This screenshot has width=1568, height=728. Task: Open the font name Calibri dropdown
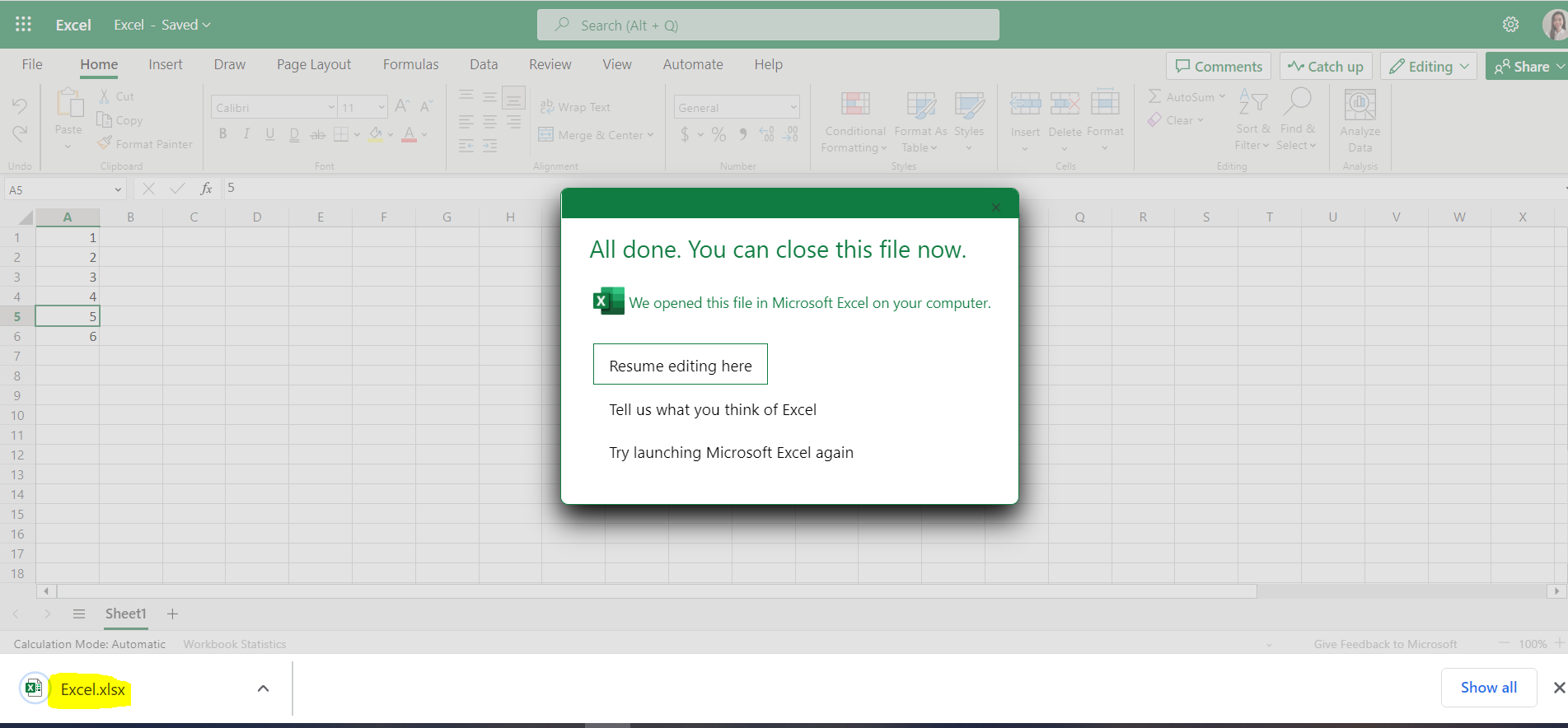331,107
